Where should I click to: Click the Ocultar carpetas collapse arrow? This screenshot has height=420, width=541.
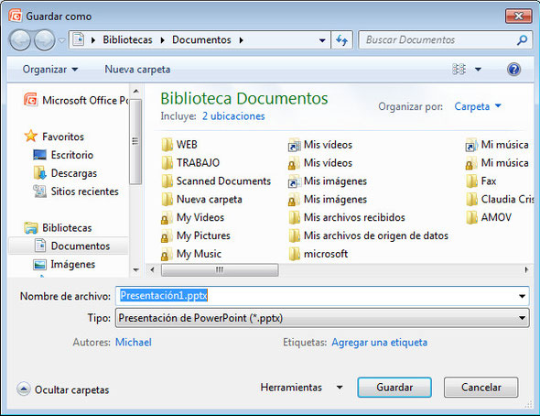(23, 389)
